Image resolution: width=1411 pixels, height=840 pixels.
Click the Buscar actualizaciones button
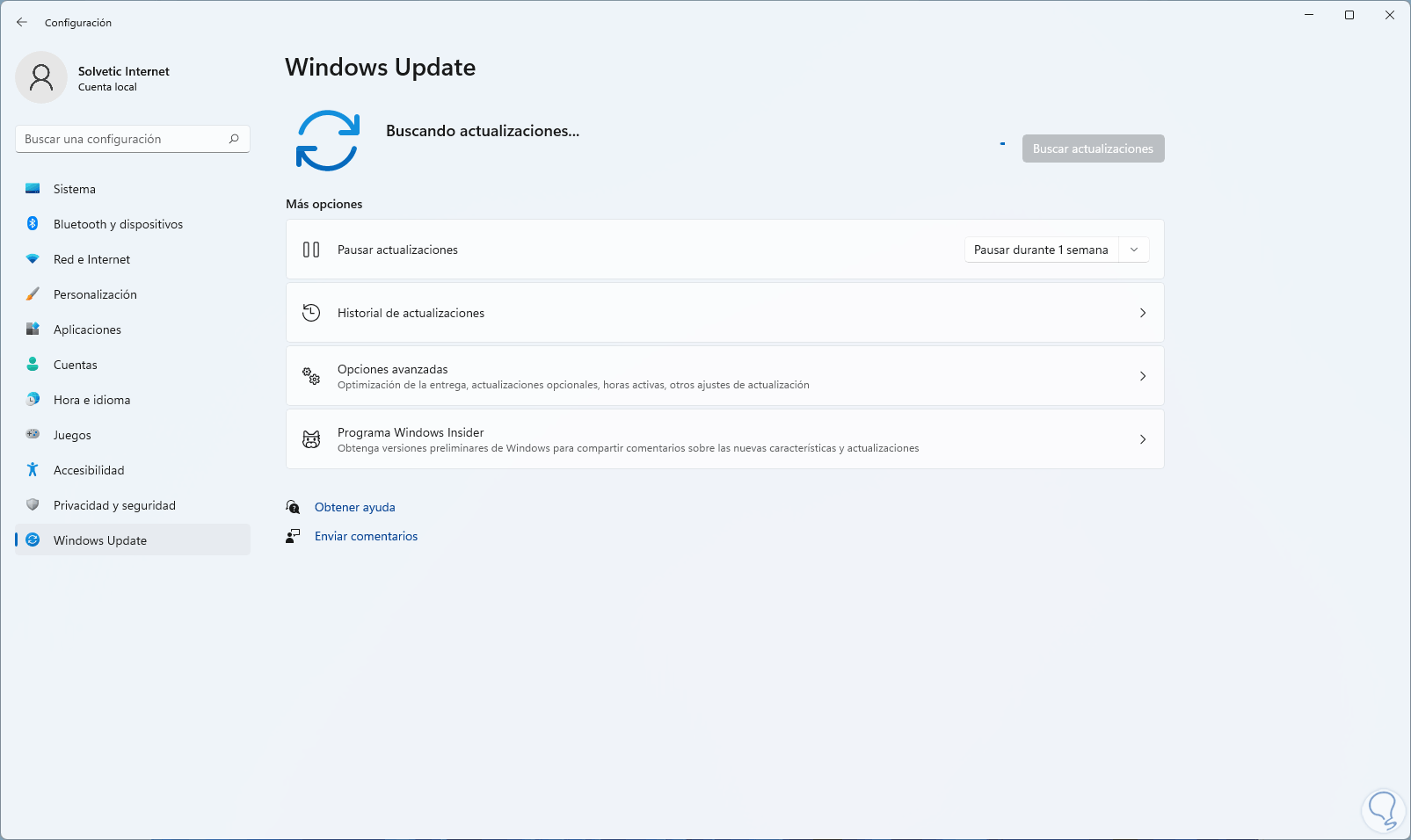point(1093,148)
